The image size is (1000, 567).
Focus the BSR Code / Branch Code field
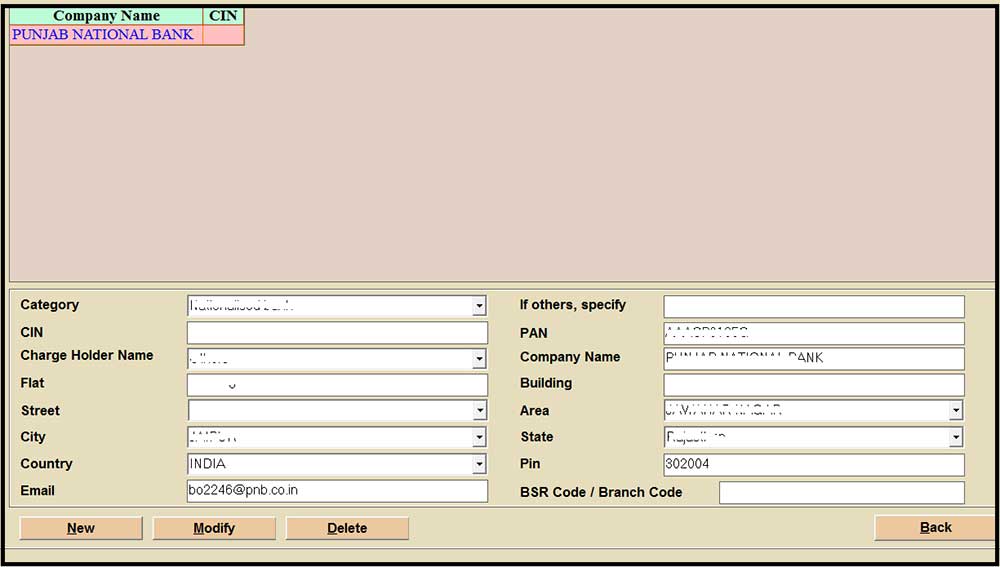[841, 493]
